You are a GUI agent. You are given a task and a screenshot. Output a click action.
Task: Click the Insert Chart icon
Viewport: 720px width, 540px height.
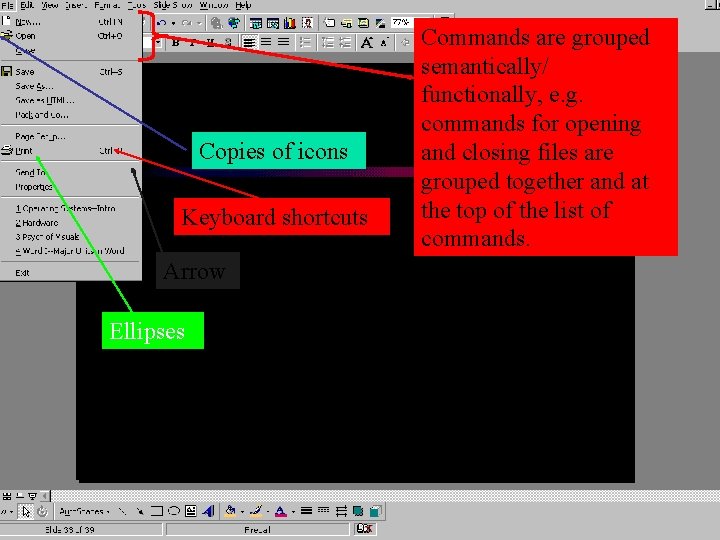290,22
